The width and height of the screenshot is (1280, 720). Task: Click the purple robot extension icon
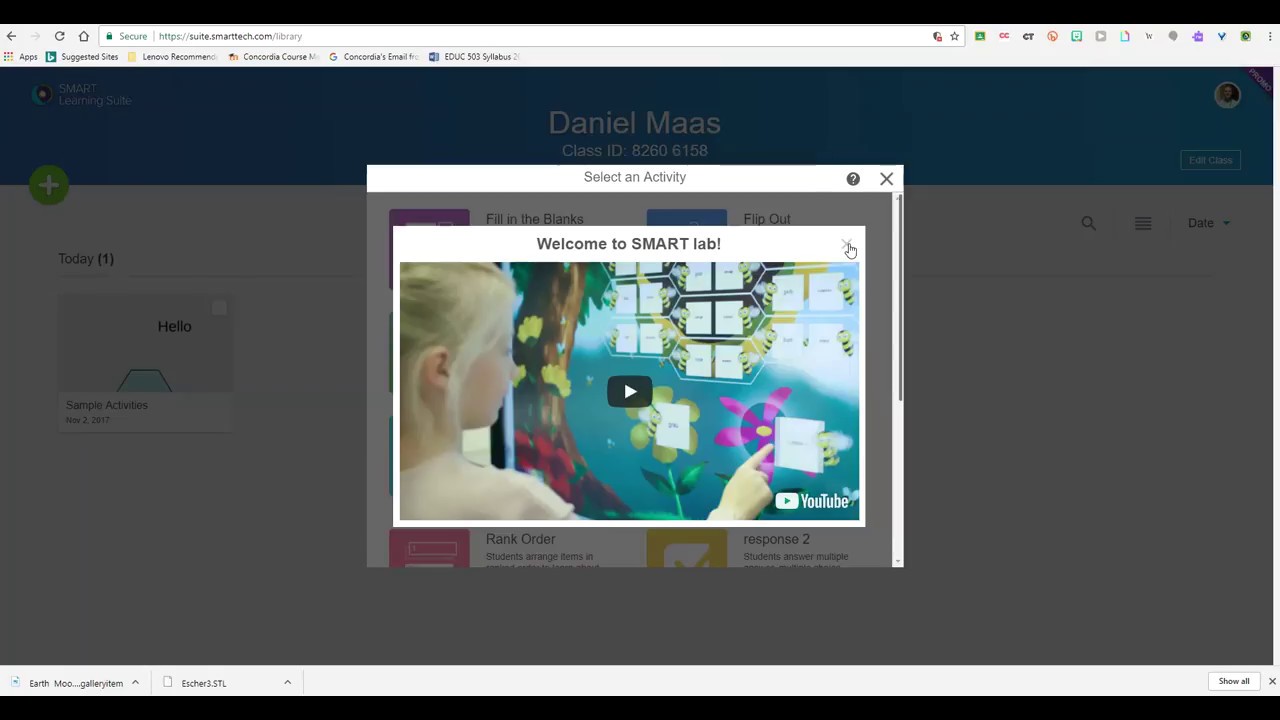1197,36
